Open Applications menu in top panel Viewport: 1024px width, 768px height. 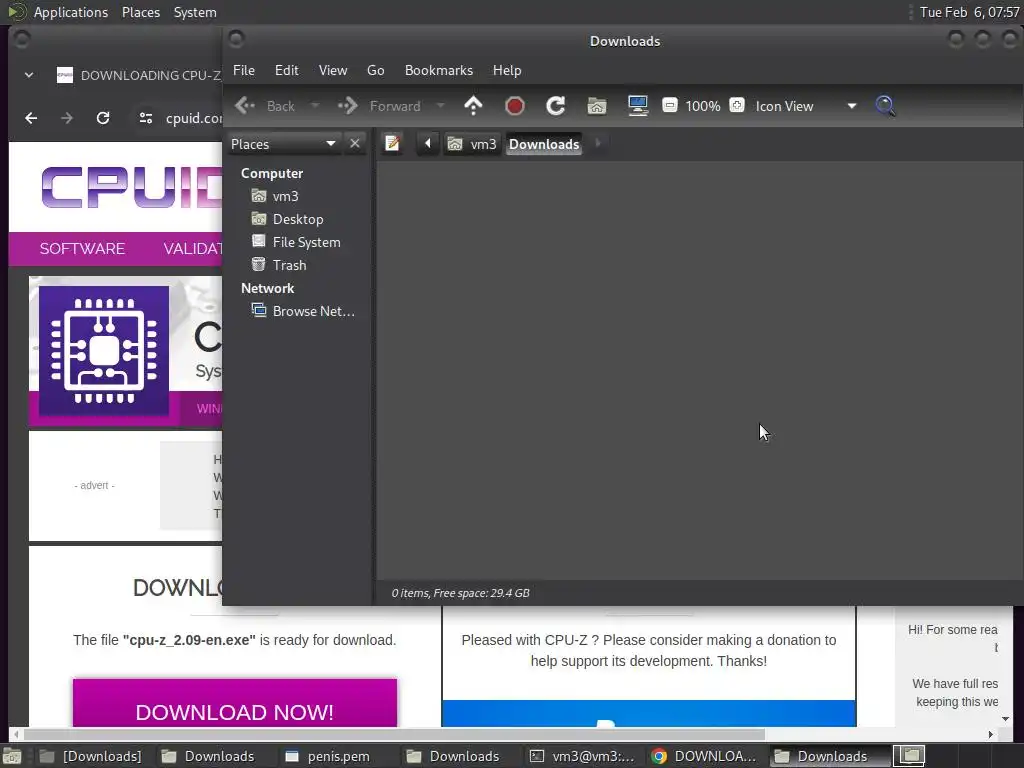click(x=71, y=12)
